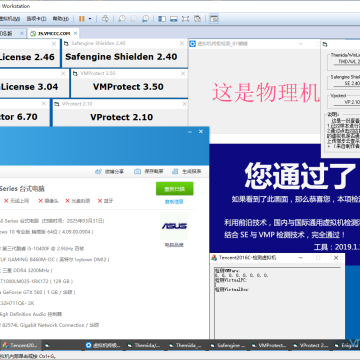The width and height of the screenshot is (360, 360).
Task: Click the Weibo share button in hardware window
Action: [109, 172]
